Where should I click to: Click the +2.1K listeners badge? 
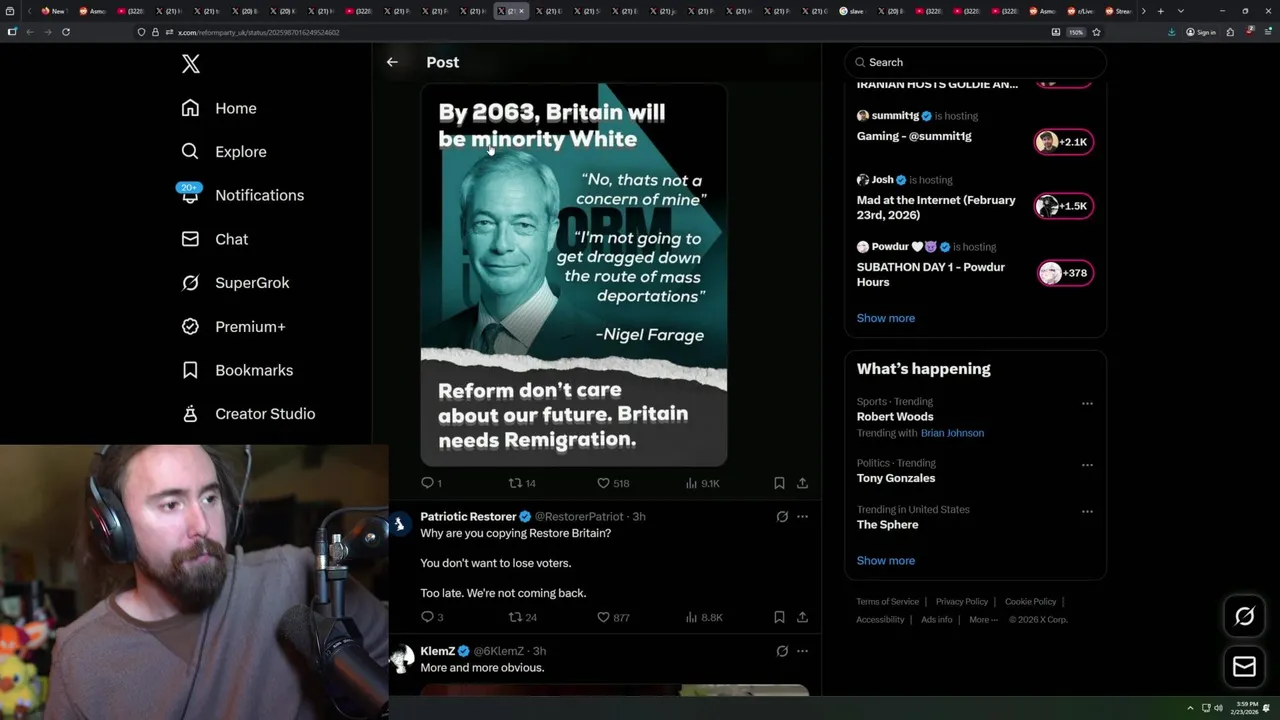tap(1064, 142)
